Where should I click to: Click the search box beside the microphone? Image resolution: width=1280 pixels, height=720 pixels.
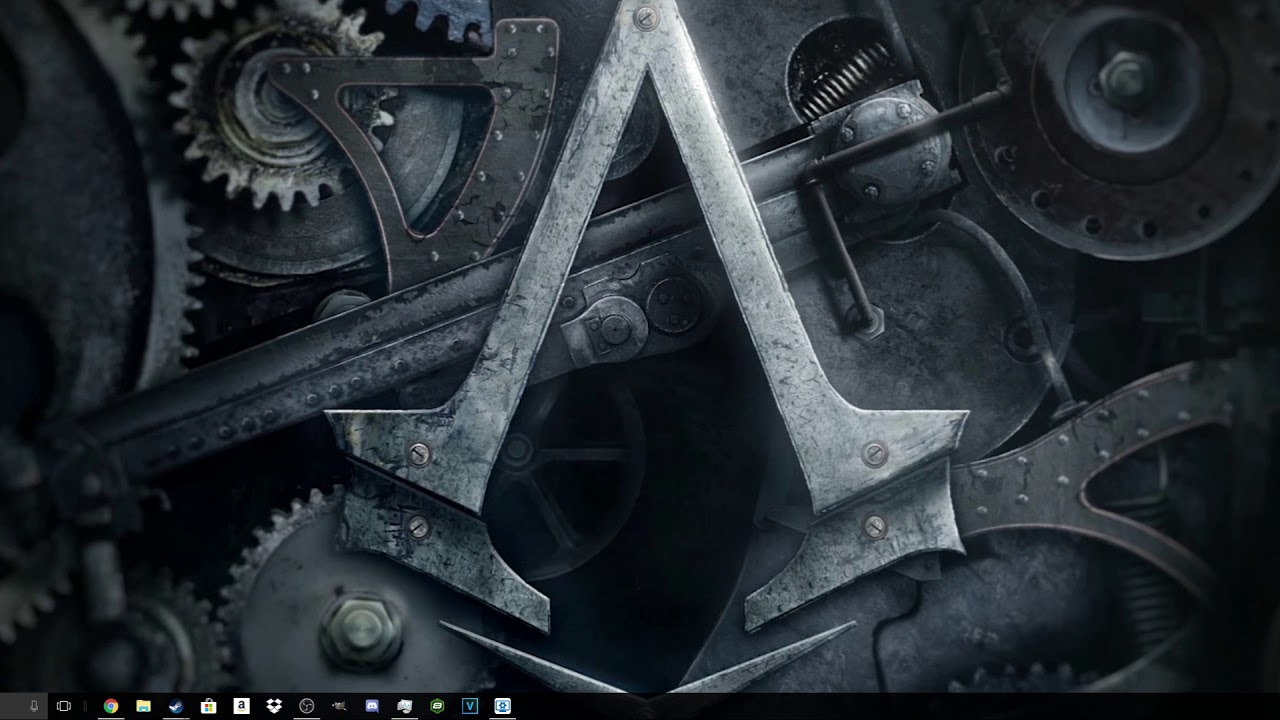[x=14, y=706]
